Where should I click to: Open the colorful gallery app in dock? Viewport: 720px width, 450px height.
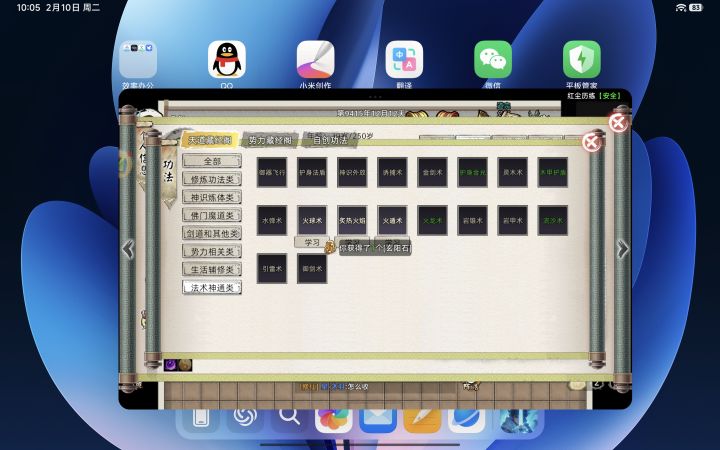tap(334, 419)
